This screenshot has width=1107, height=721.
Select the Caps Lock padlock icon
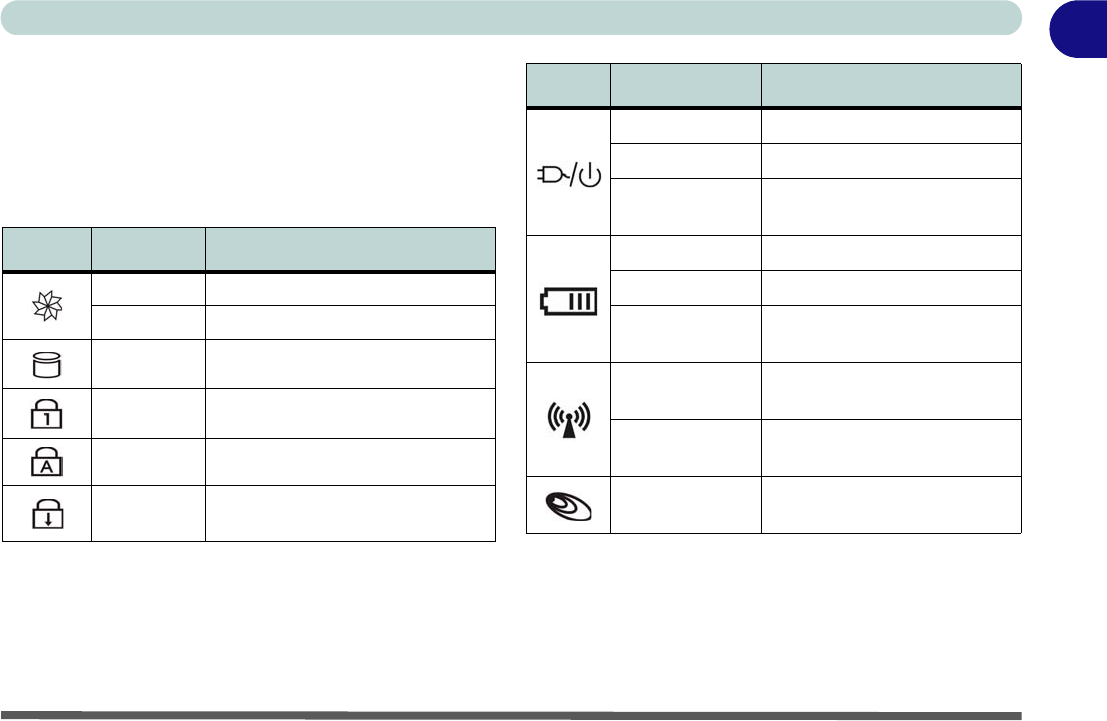pyautogui.click(x=46, y=462)
